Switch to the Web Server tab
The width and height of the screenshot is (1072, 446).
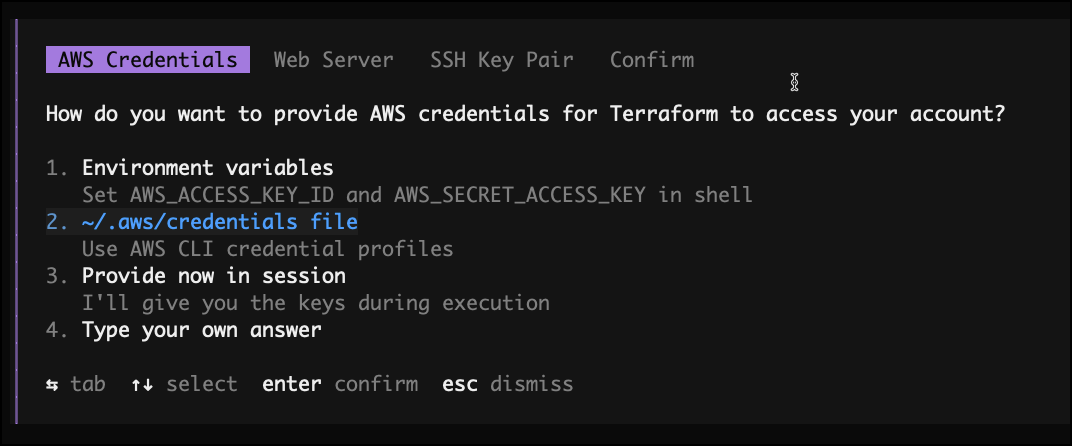click(333, 60)
